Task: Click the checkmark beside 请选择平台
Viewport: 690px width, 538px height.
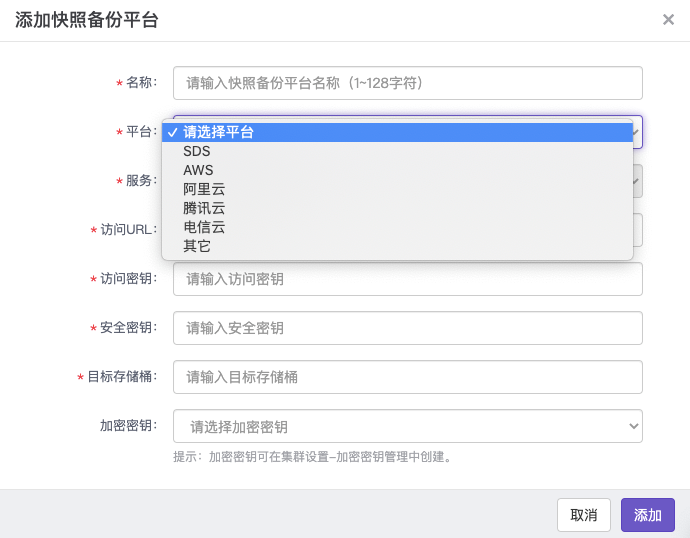Action: [172, 132]
